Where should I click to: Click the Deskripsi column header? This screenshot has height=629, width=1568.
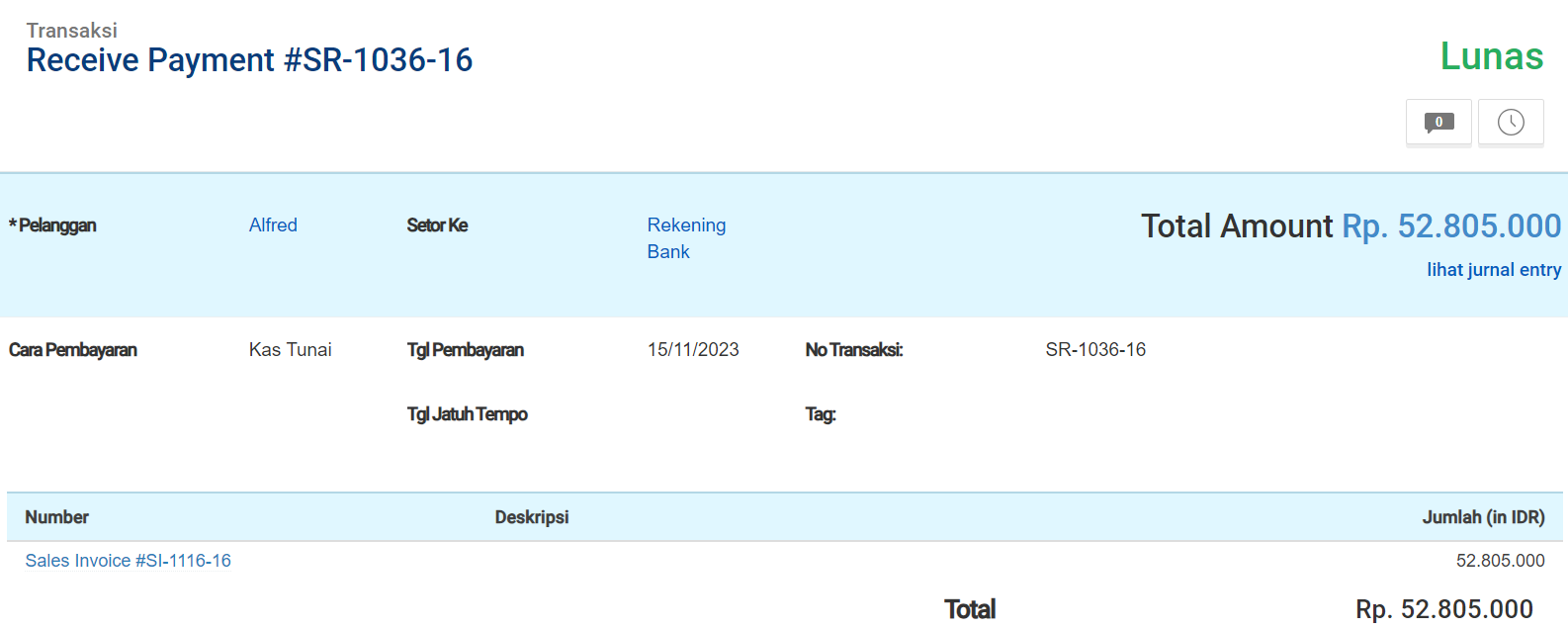pos(531,517)
